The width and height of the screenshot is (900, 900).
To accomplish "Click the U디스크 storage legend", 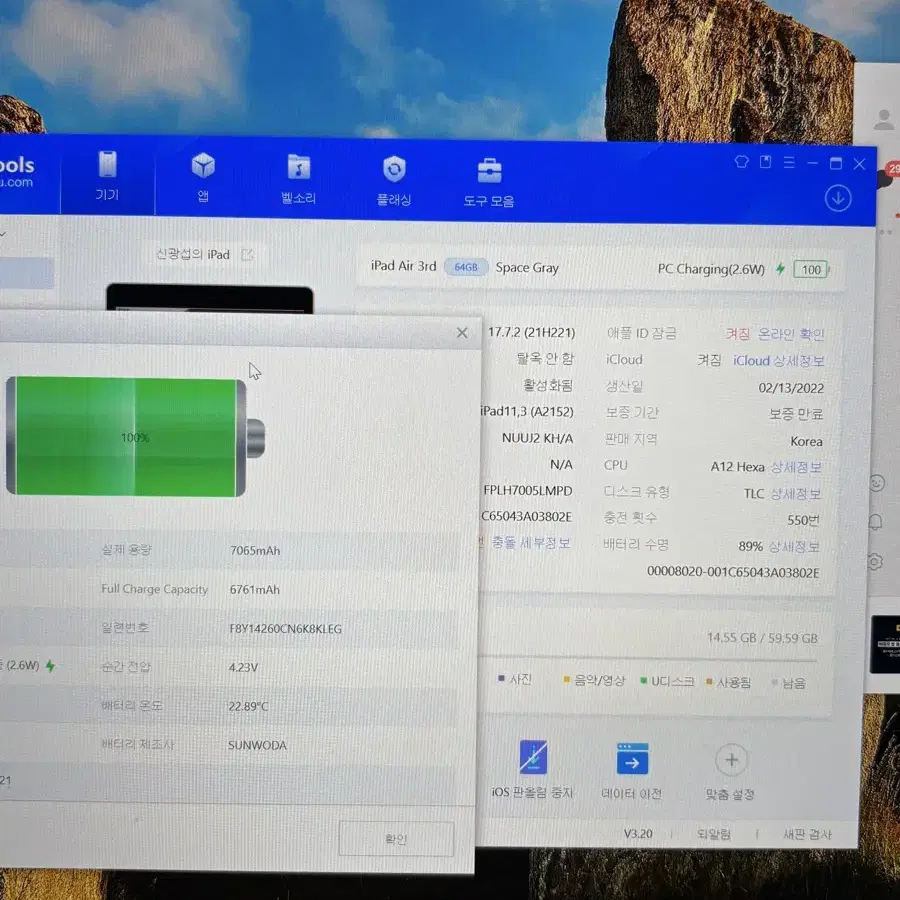I will [668, 681].
